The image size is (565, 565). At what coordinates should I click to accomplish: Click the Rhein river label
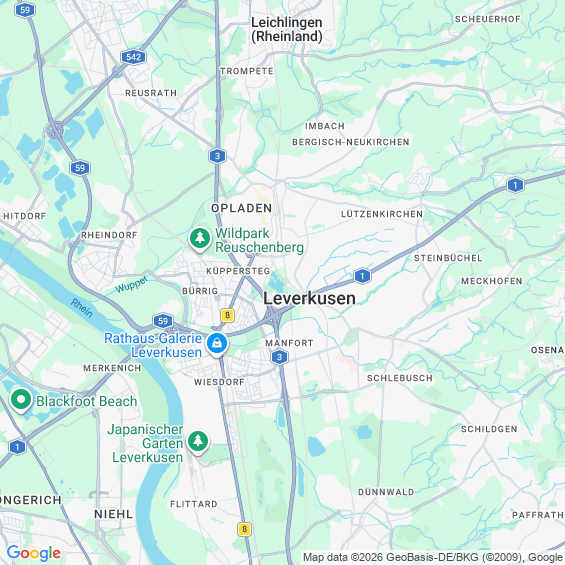(x=82, y=308)
